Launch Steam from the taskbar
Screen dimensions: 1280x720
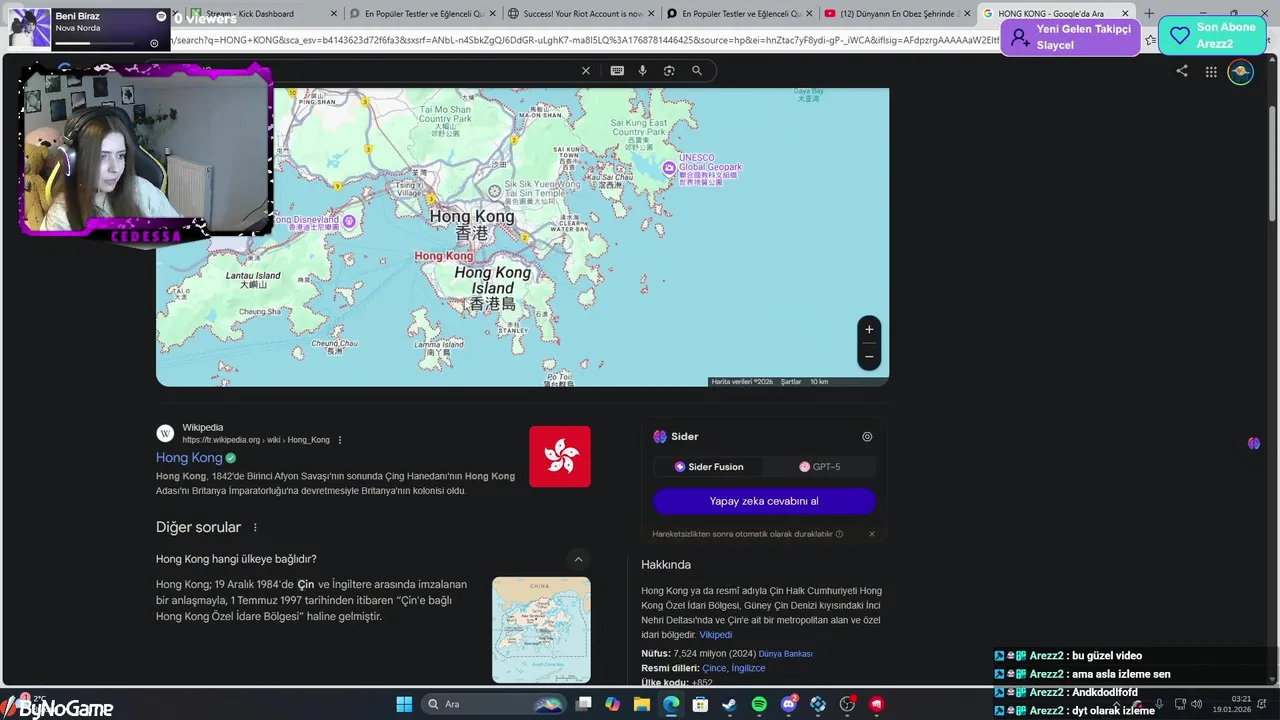[x=729, y=704]
